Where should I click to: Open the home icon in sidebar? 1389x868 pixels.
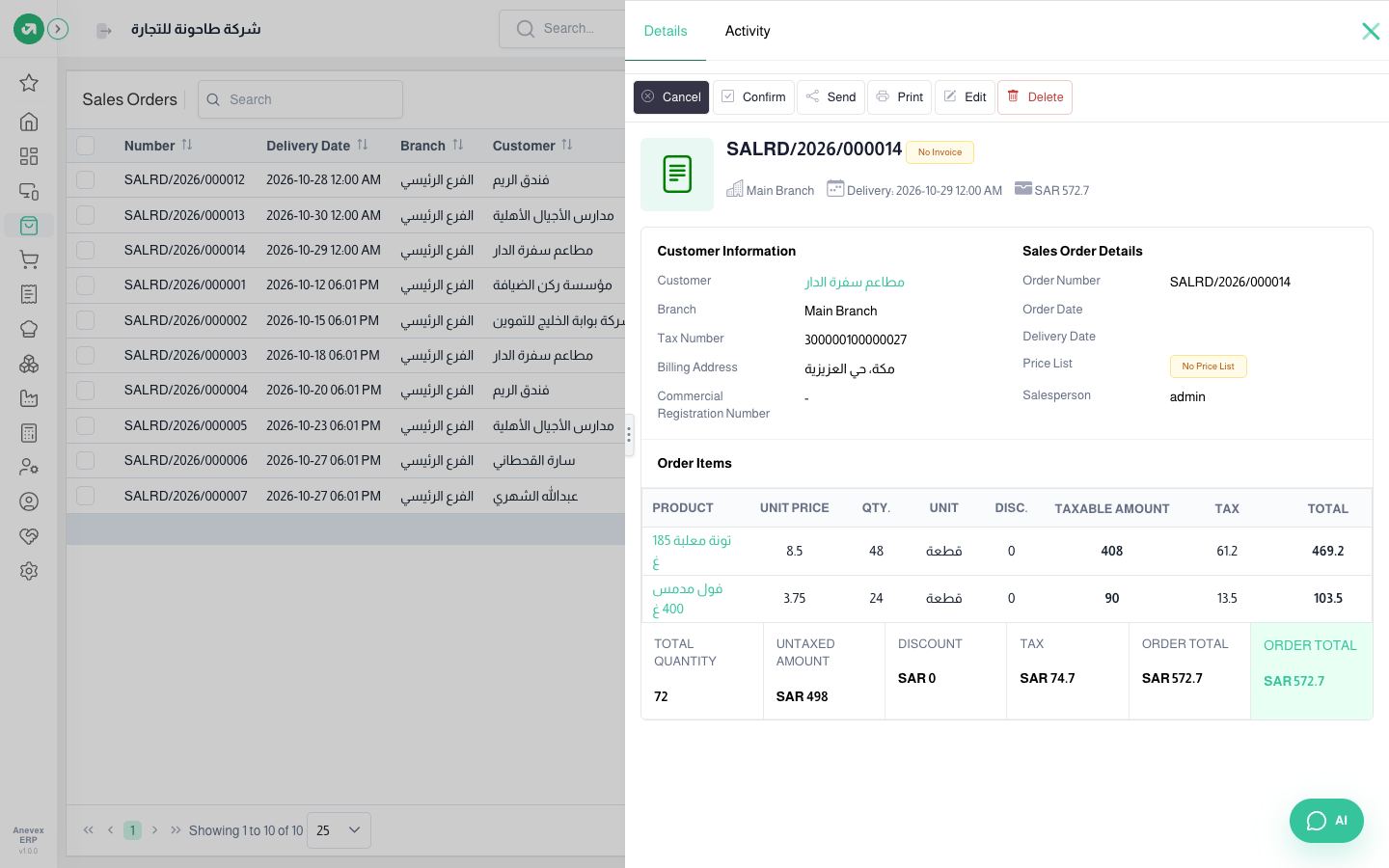coord(29,122)
